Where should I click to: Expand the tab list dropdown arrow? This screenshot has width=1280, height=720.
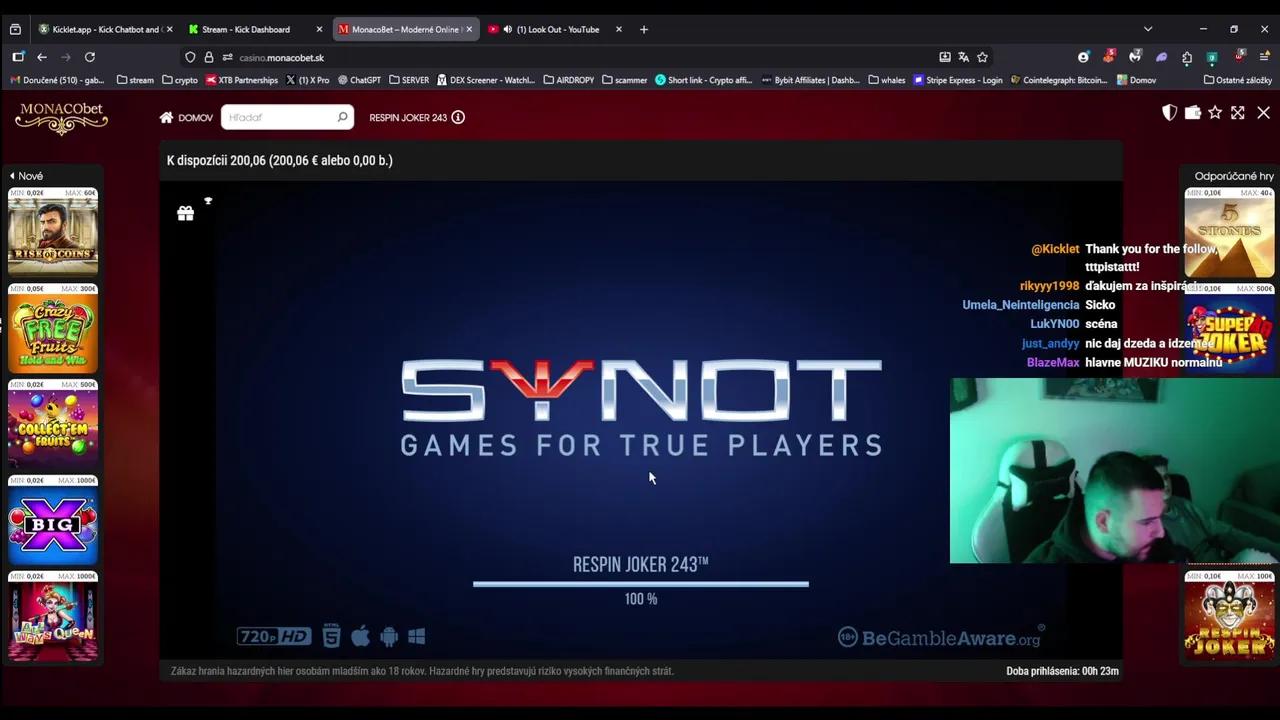coord(1148,29)
